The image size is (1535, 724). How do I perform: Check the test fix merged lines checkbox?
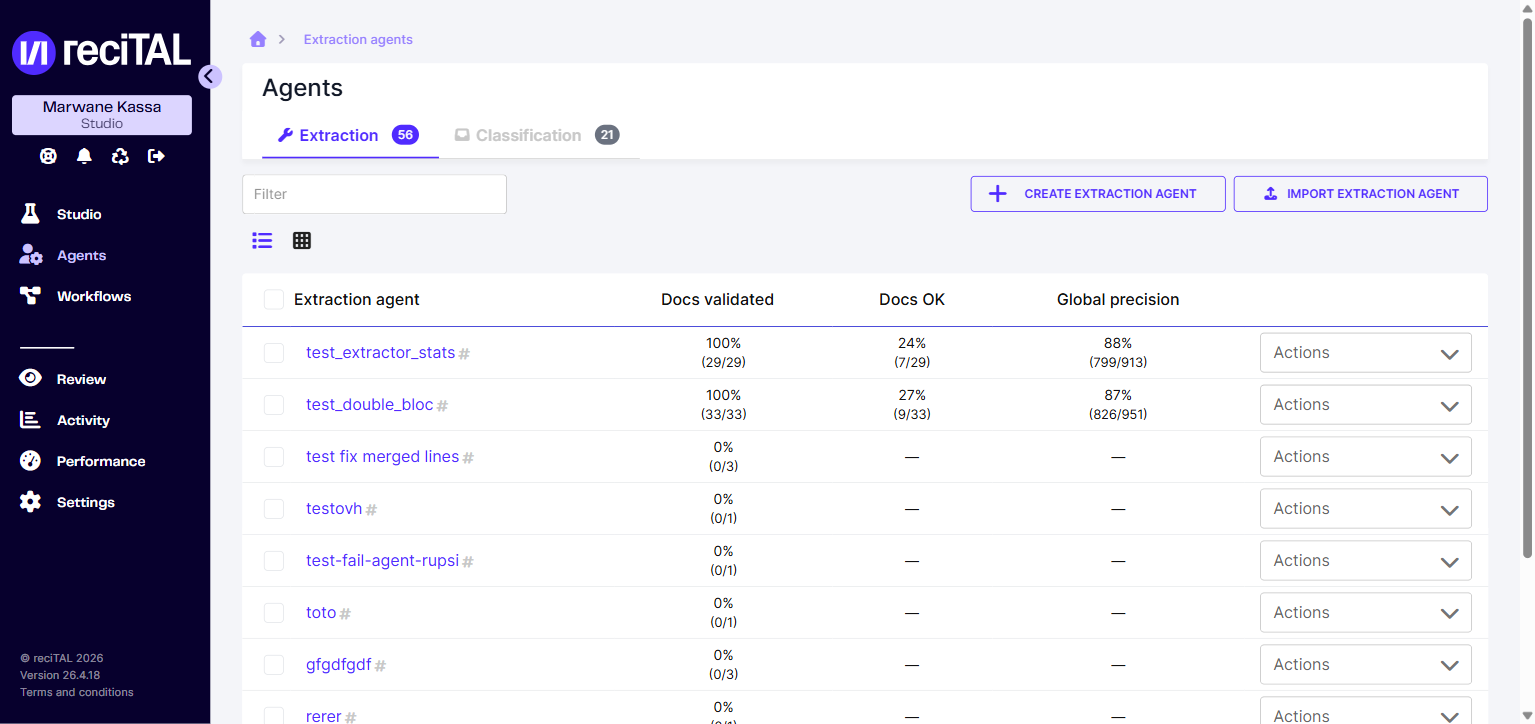pyautogui.click(x=274, y=457)
